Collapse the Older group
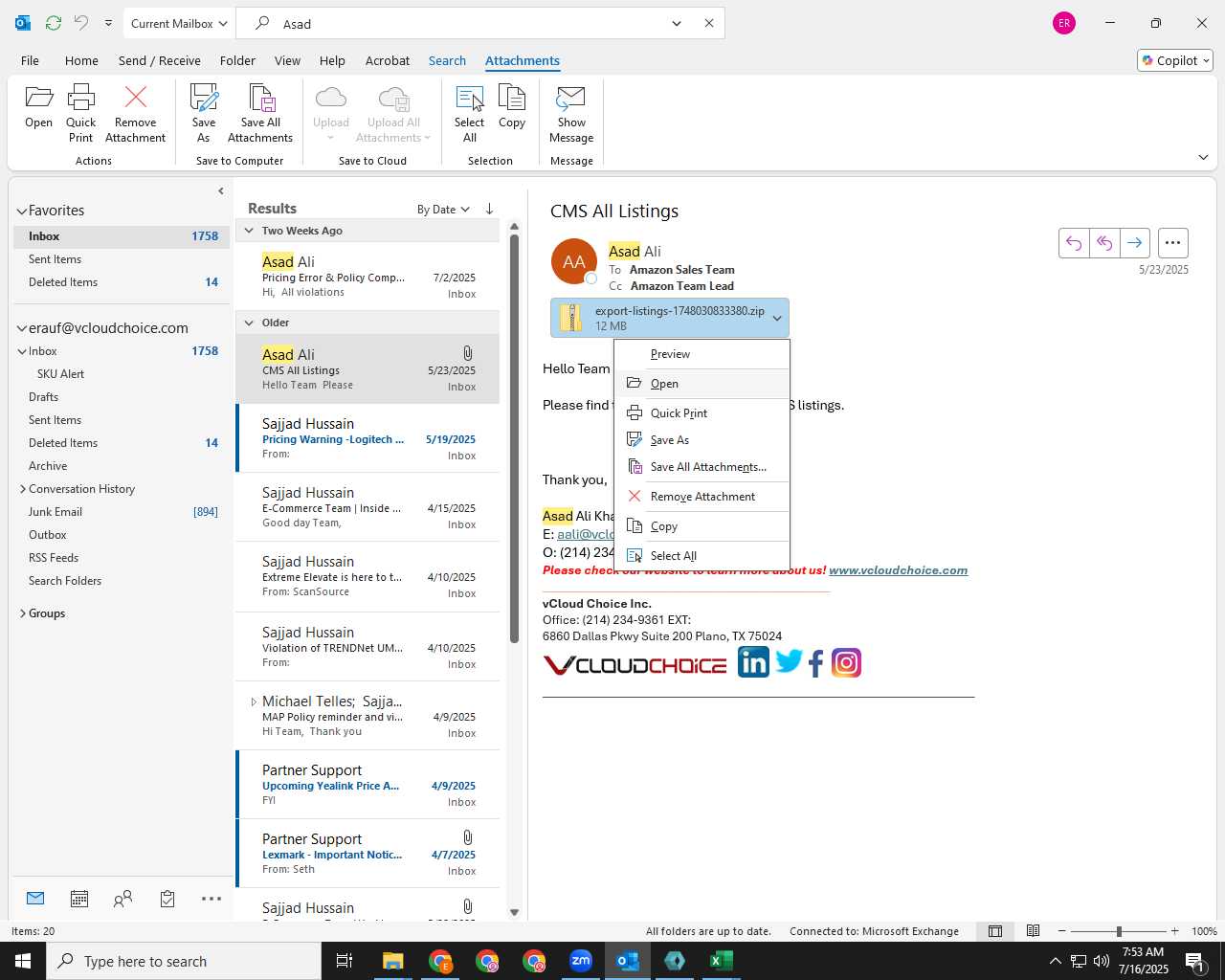Viewport: 1225px width, 980px height. 249,323
